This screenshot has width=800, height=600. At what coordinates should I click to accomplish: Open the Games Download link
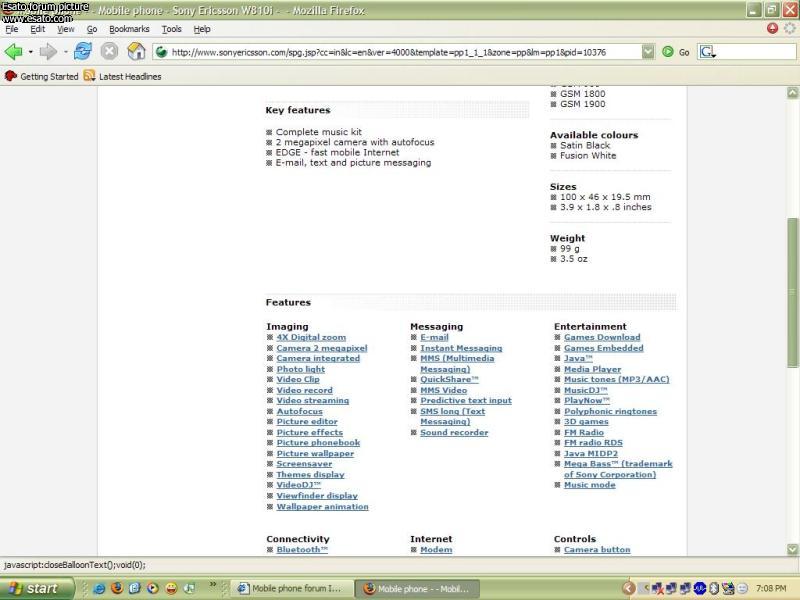point(602,337)
